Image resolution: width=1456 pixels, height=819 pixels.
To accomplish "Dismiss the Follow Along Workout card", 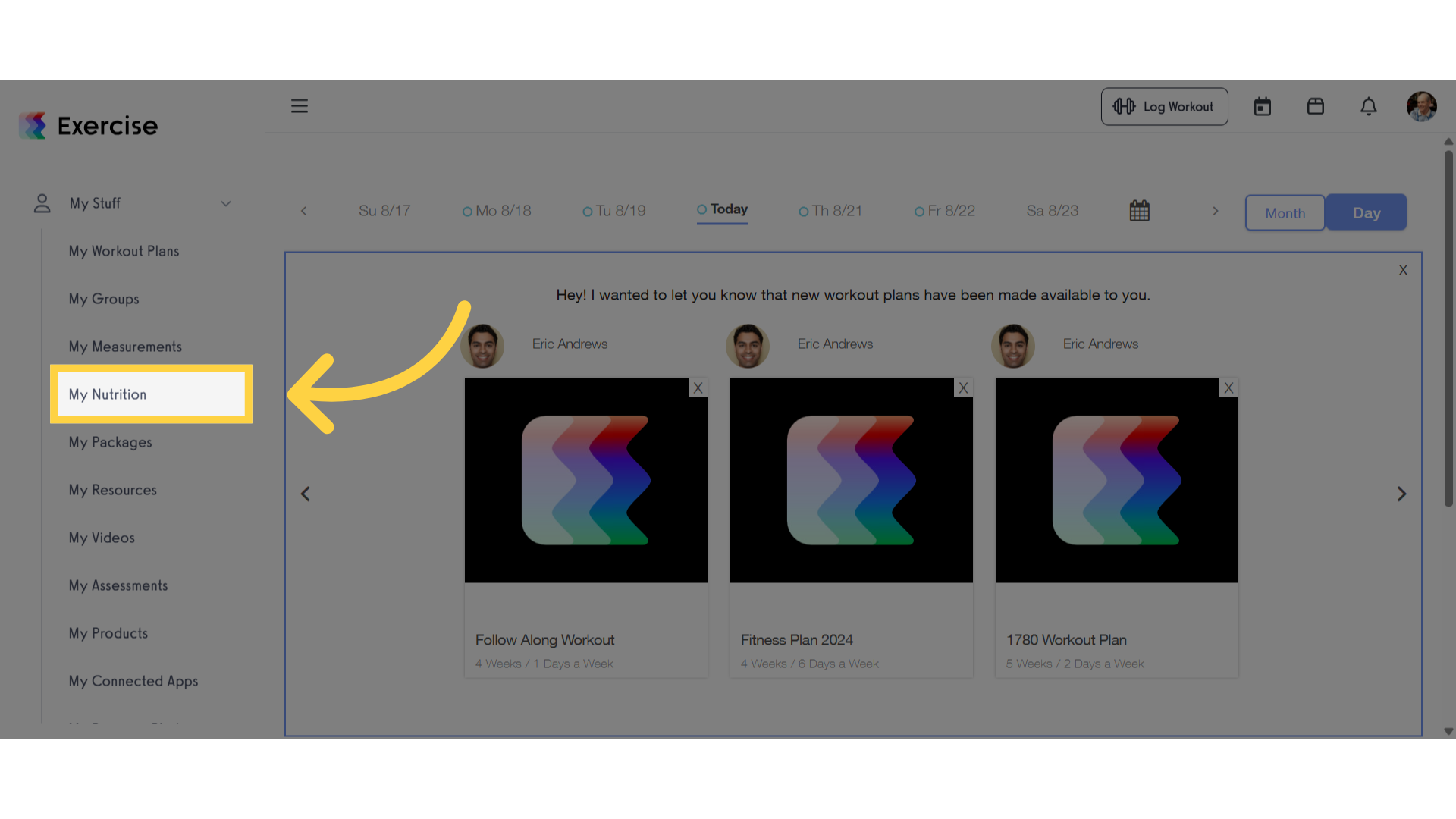I will 698,388.
